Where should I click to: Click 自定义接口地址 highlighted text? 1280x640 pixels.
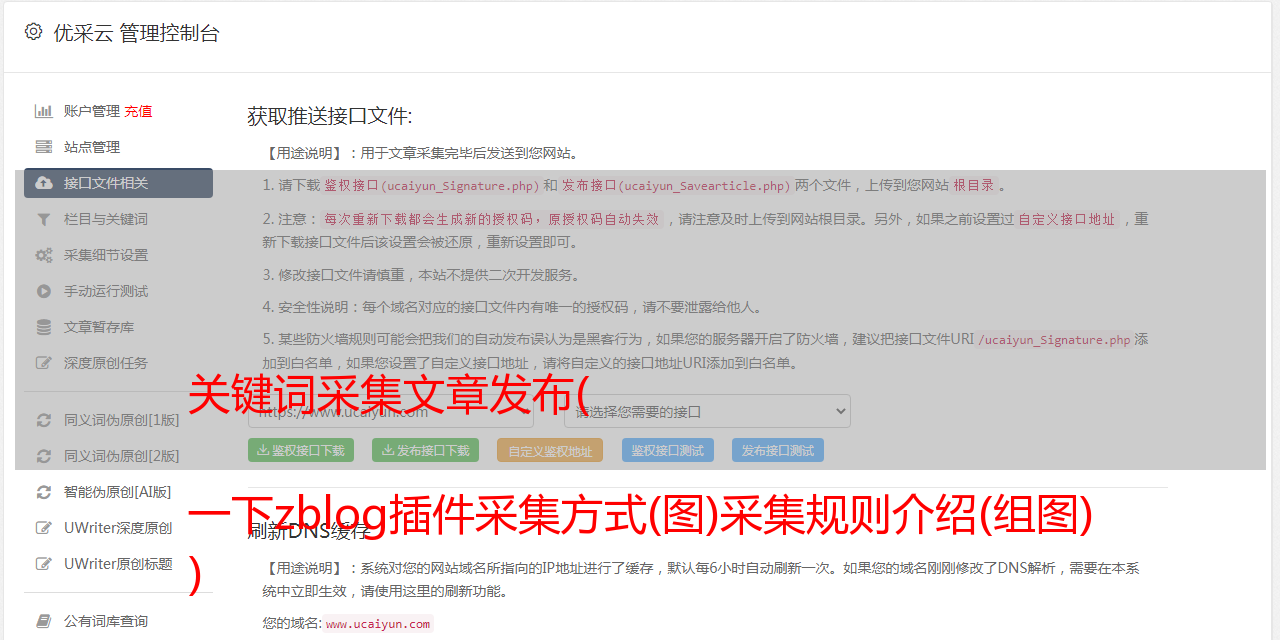[x=1067, y=219]
